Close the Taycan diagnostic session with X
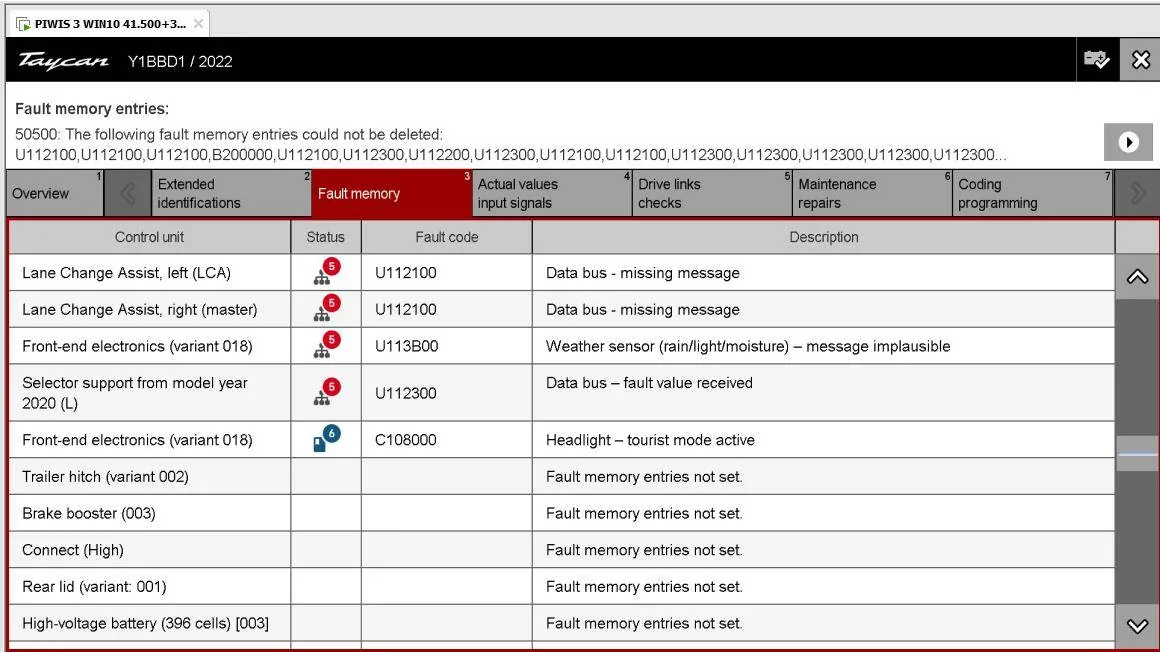 tap(1140, 60)
